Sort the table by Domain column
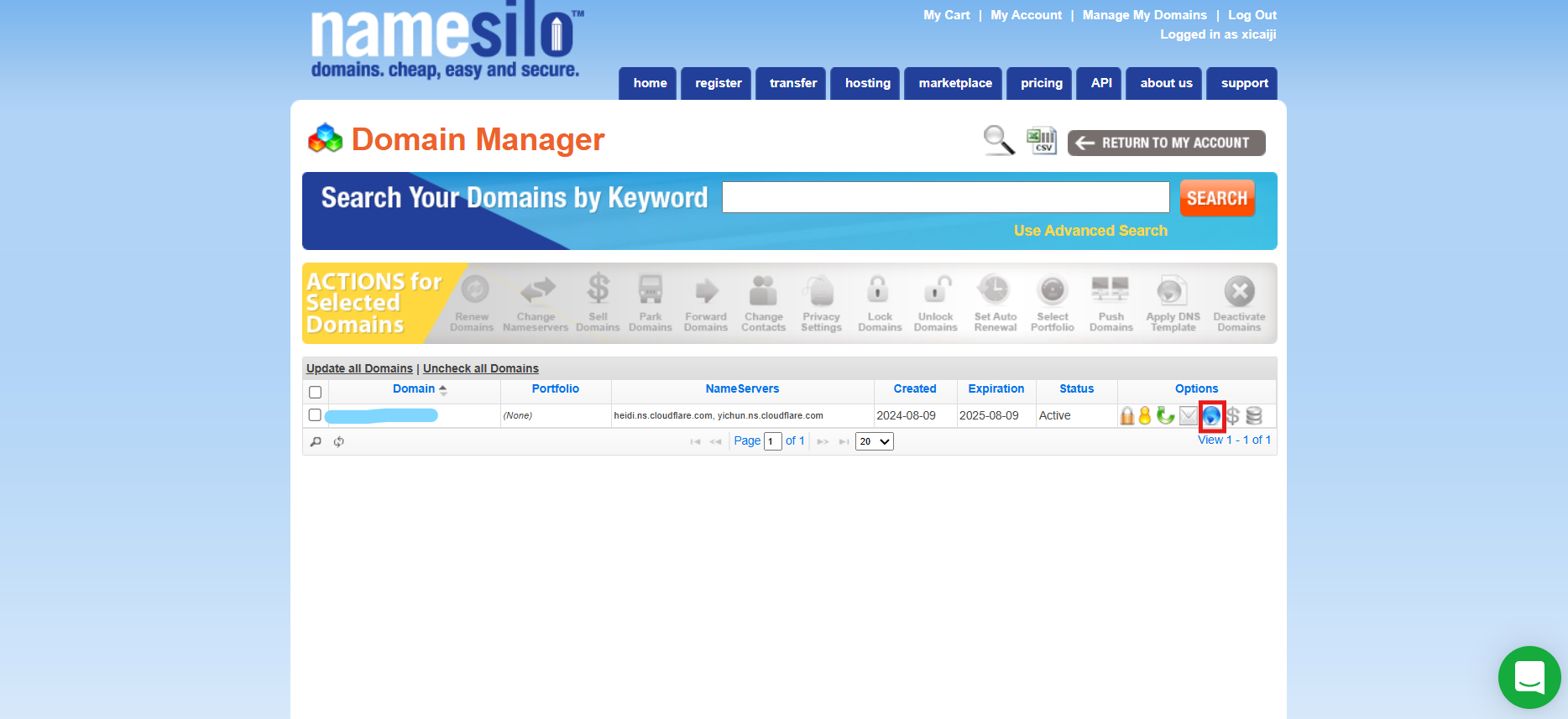This screenshot has width=1568, height=719. coord(414,389)
